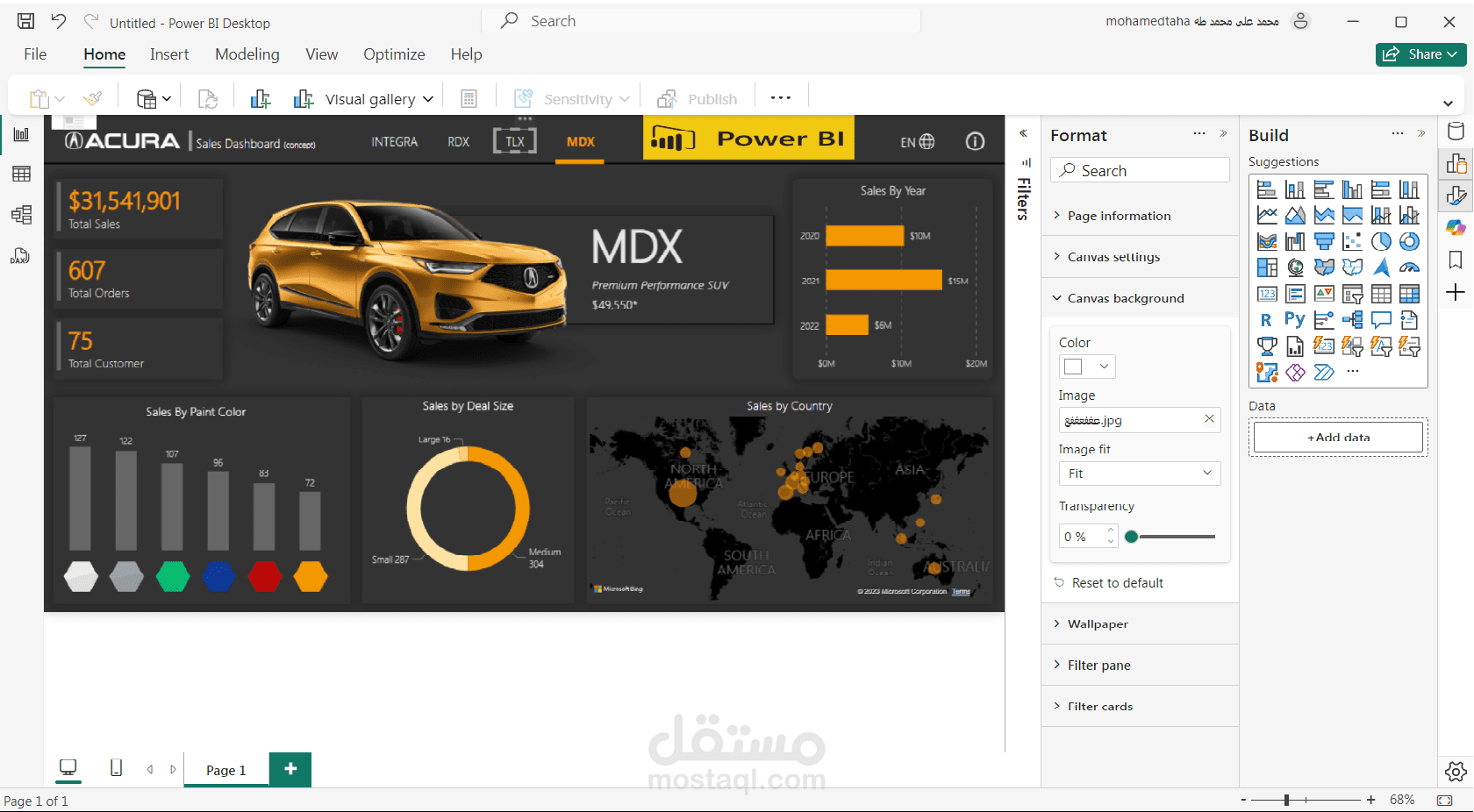
Task: Click the info icon on dashboard
Action: (975, 141)
